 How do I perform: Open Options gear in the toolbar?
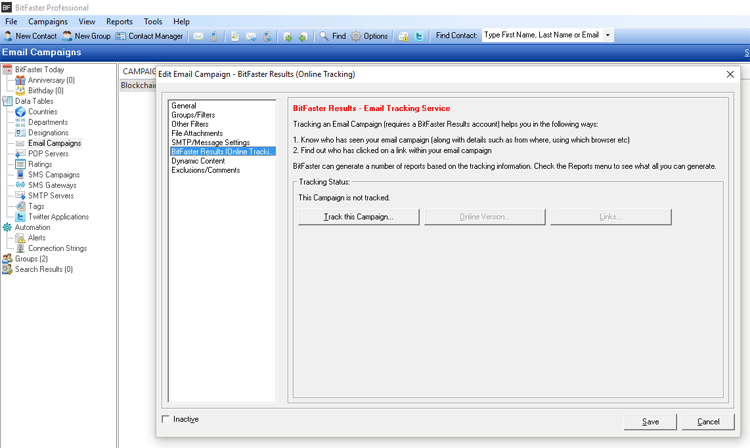click(x=369, y=36)
